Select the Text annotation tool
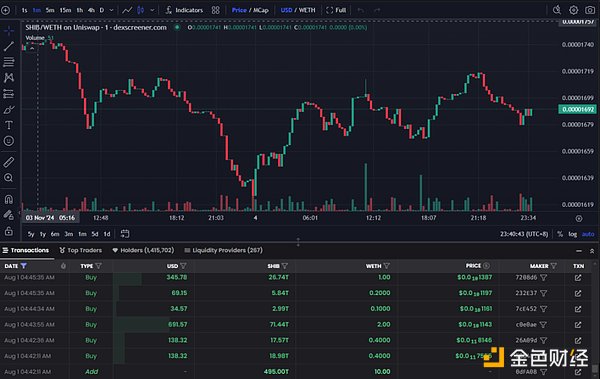600x379 pixels. click(x=8, y=125)
